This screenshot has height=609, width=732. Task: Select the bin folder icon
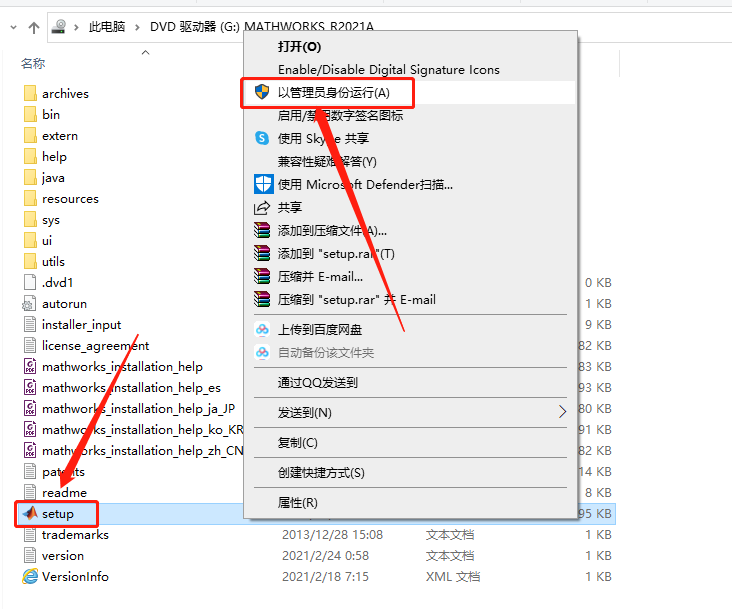tap(30, 114)
